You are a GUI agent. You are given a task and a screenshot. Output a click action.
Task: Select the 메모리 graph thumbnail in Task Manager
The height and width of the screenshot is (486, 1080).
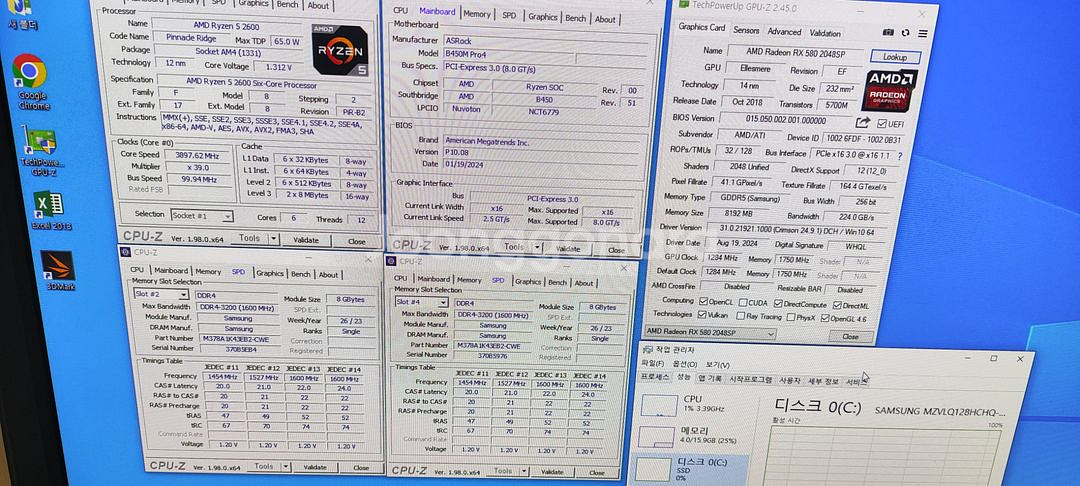[656, 437]
